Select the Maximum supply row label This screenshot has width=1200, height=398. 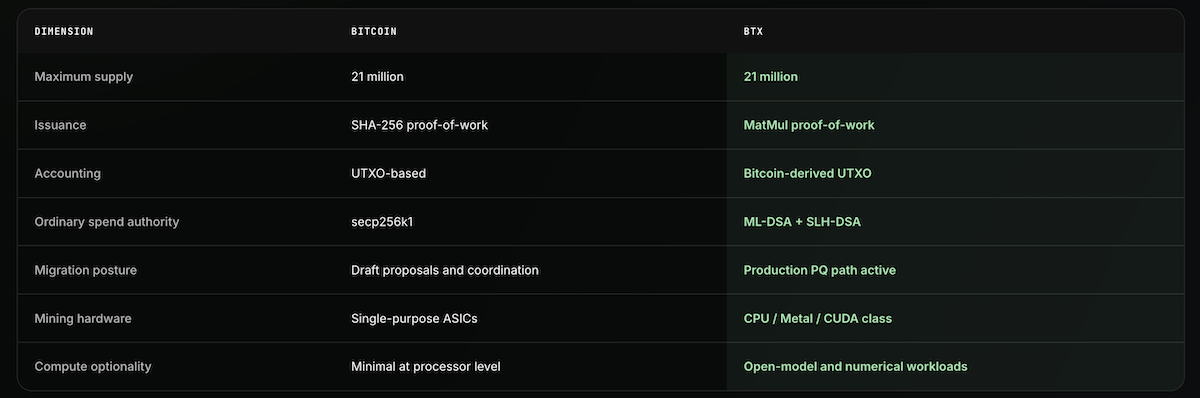pyautogui.click(x=84, y=76)
